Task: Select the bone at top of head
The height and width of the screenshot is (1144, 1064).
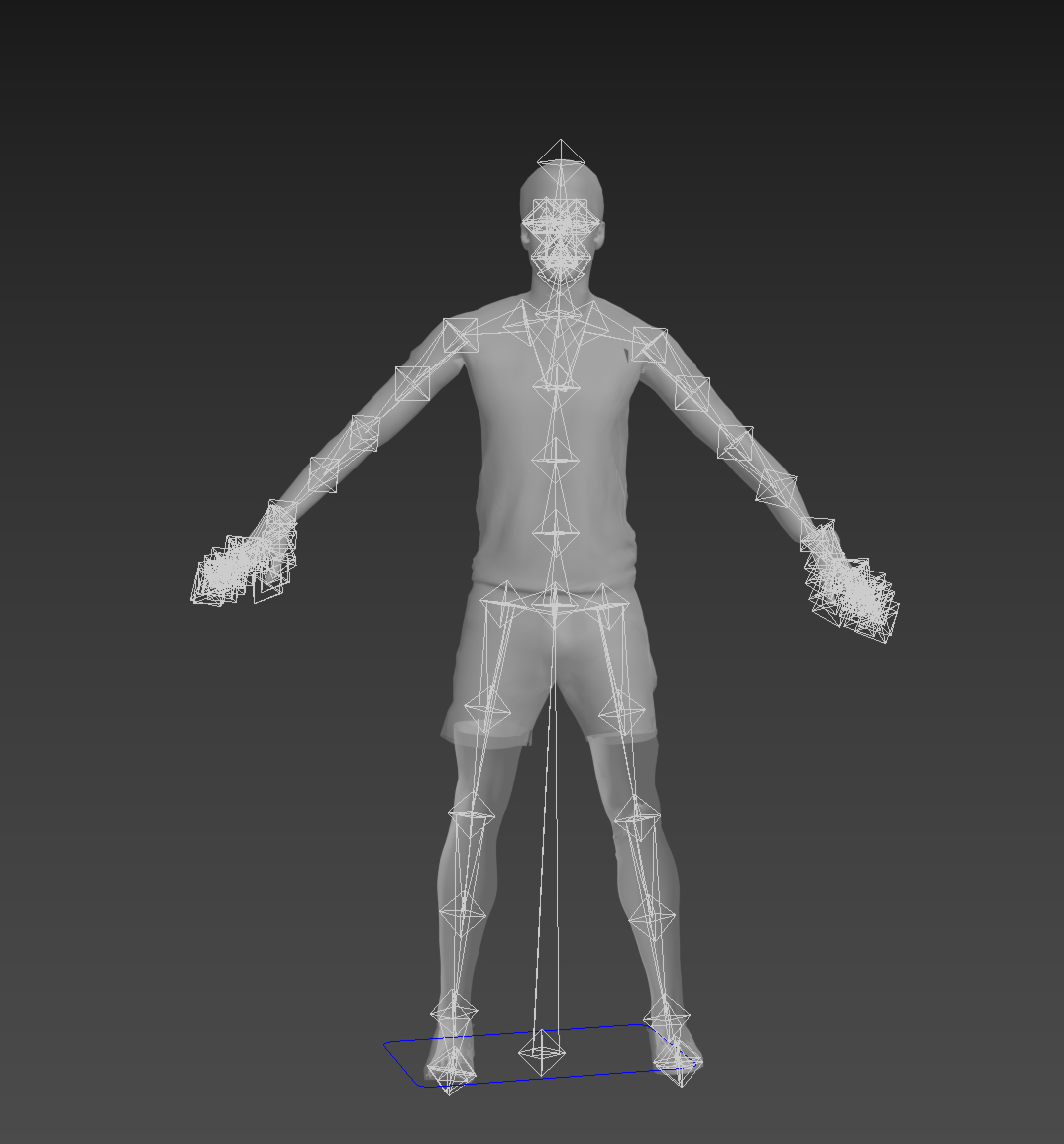Action: point(561,155)
